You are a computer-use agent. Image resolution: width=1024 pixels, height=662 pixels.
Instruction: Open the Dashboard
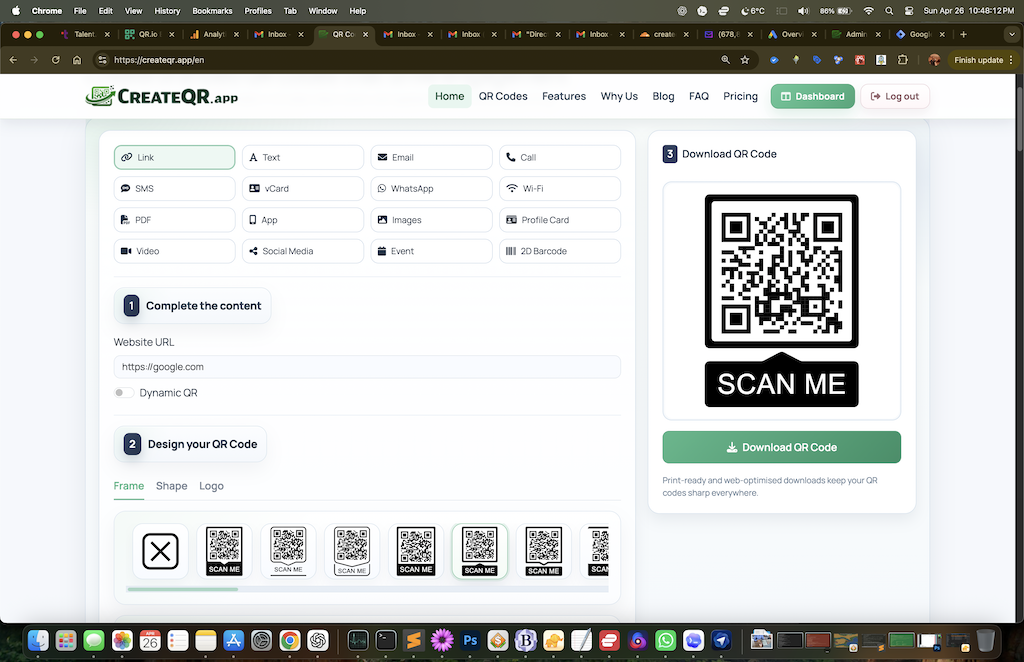(812, 96)
